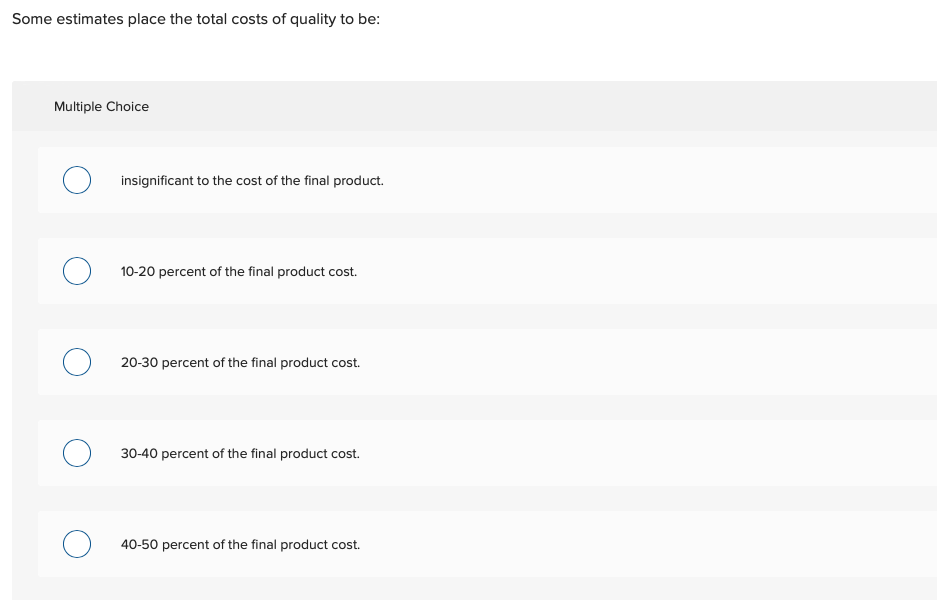The height and width of the screenshot is (600, 937).
Task: Click the text "30-40 percent of the final product cost"
Action: [x=240, y=454]
